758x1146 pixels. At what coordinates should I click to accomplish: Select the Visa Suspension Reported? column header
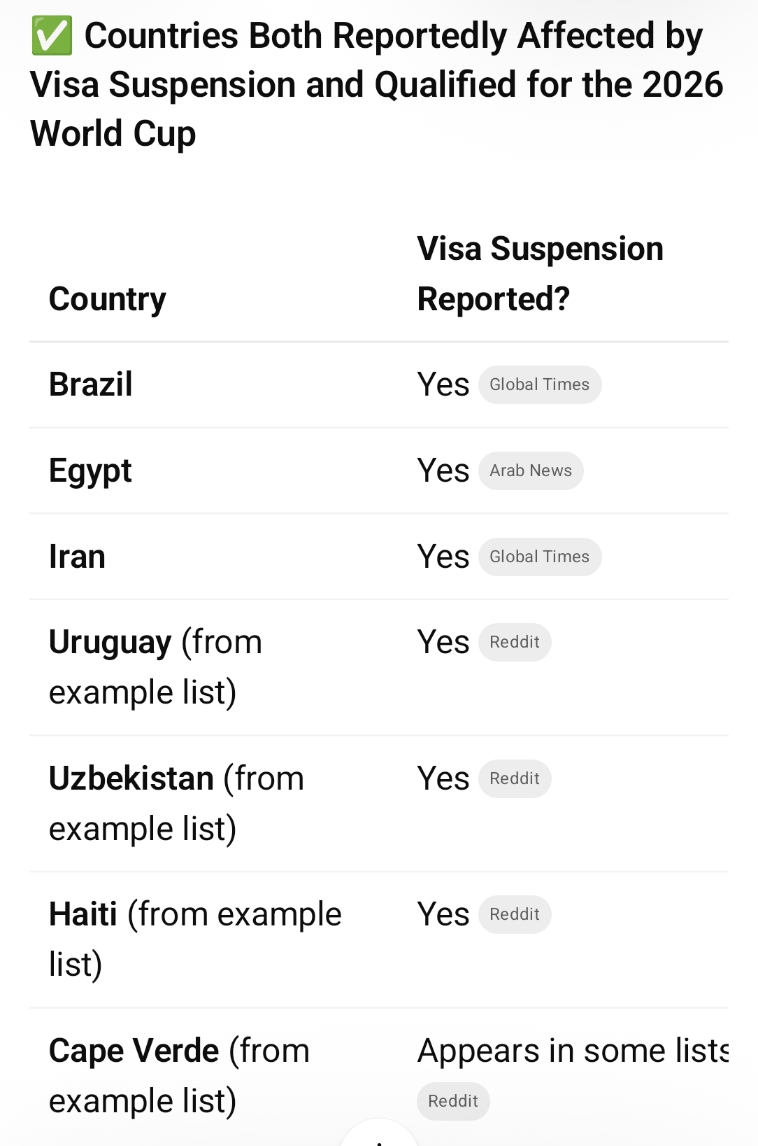click(x=540, y=273)
